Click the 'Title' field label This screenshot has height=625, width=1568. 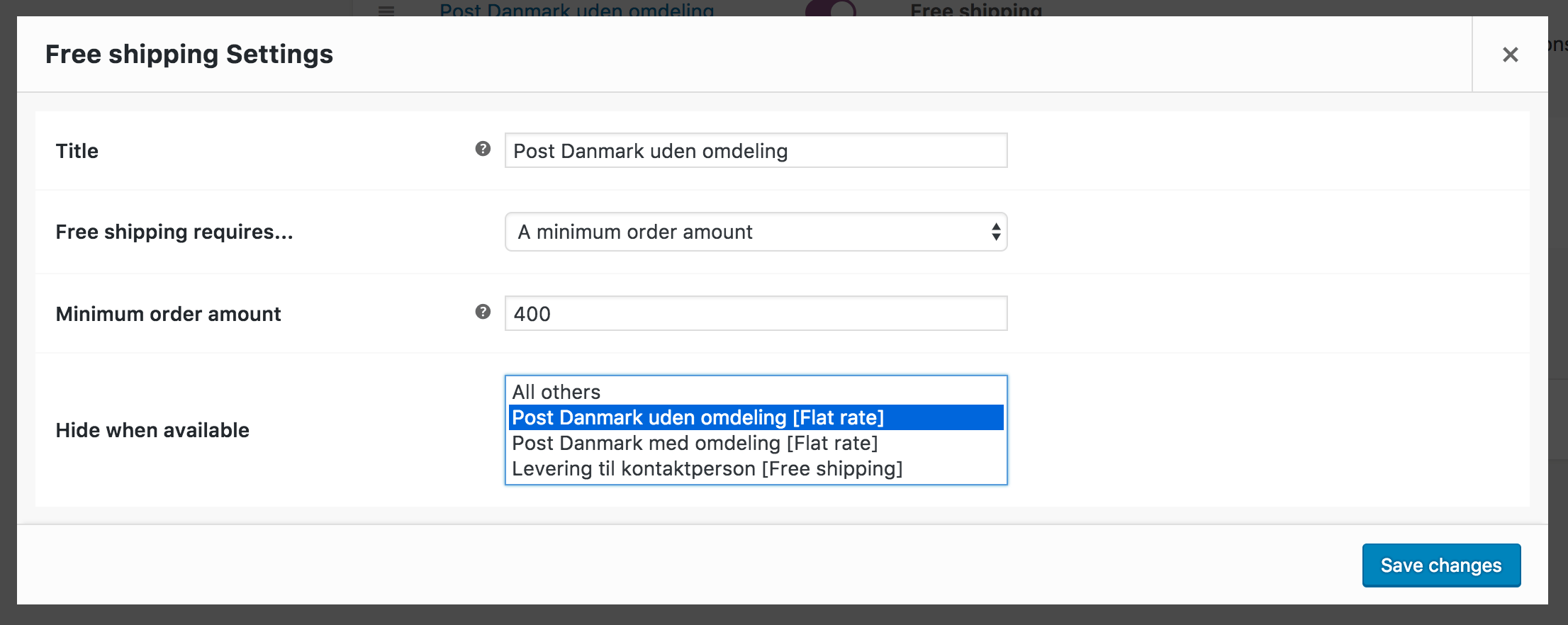(77, 151)
